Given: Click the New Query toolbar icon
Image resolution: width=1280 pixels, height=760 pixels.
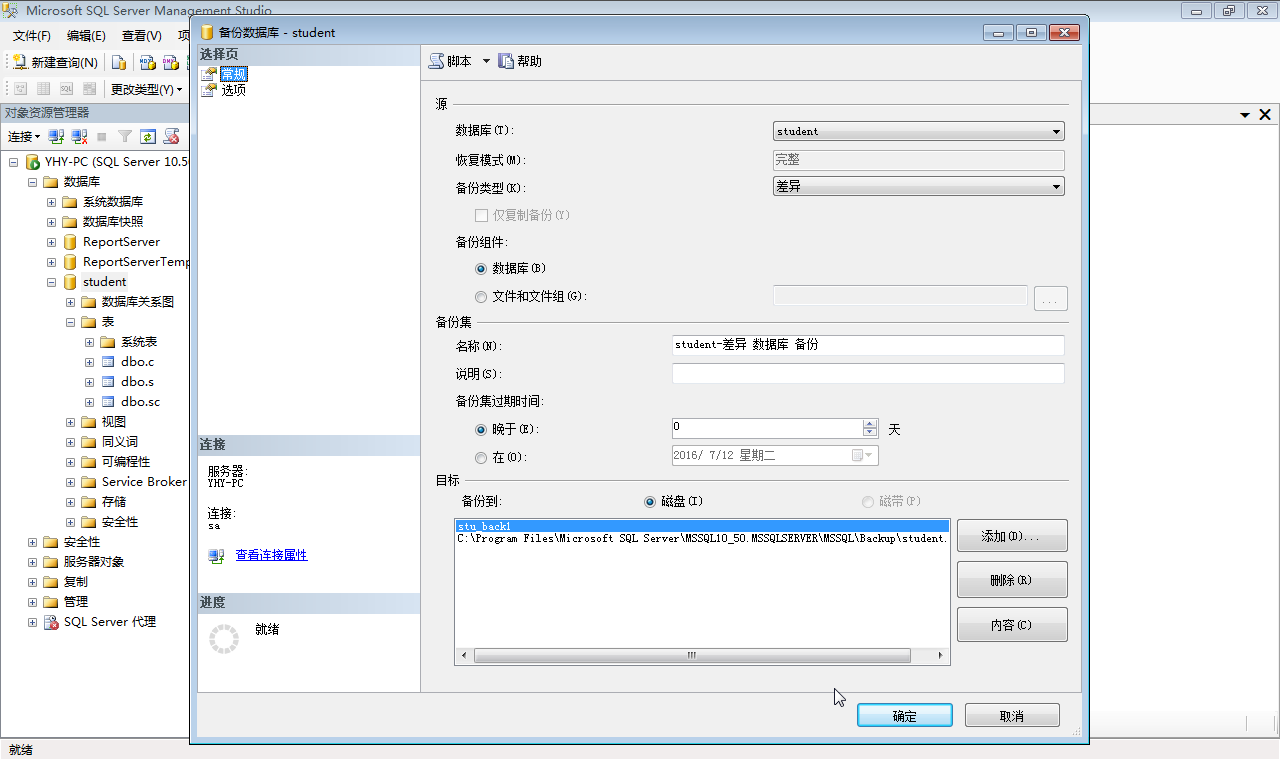Looking at the screenshot, I should click(x=19, y=62).
